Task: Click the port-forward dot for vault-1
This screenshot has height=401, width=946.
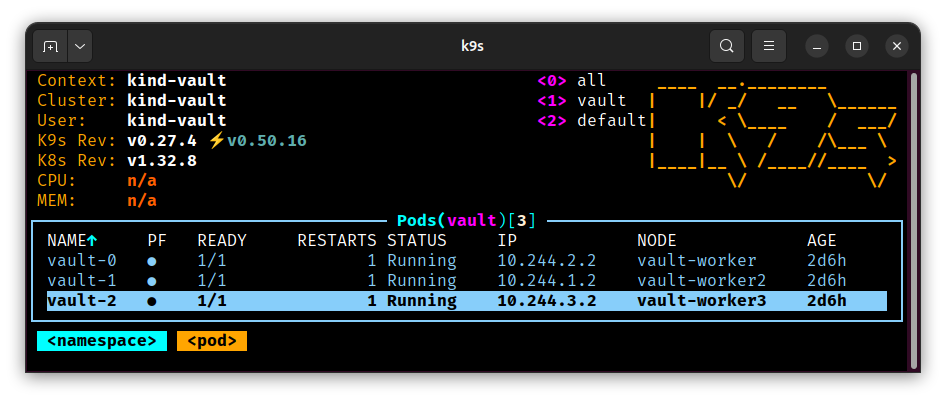Action: (152, 282)
